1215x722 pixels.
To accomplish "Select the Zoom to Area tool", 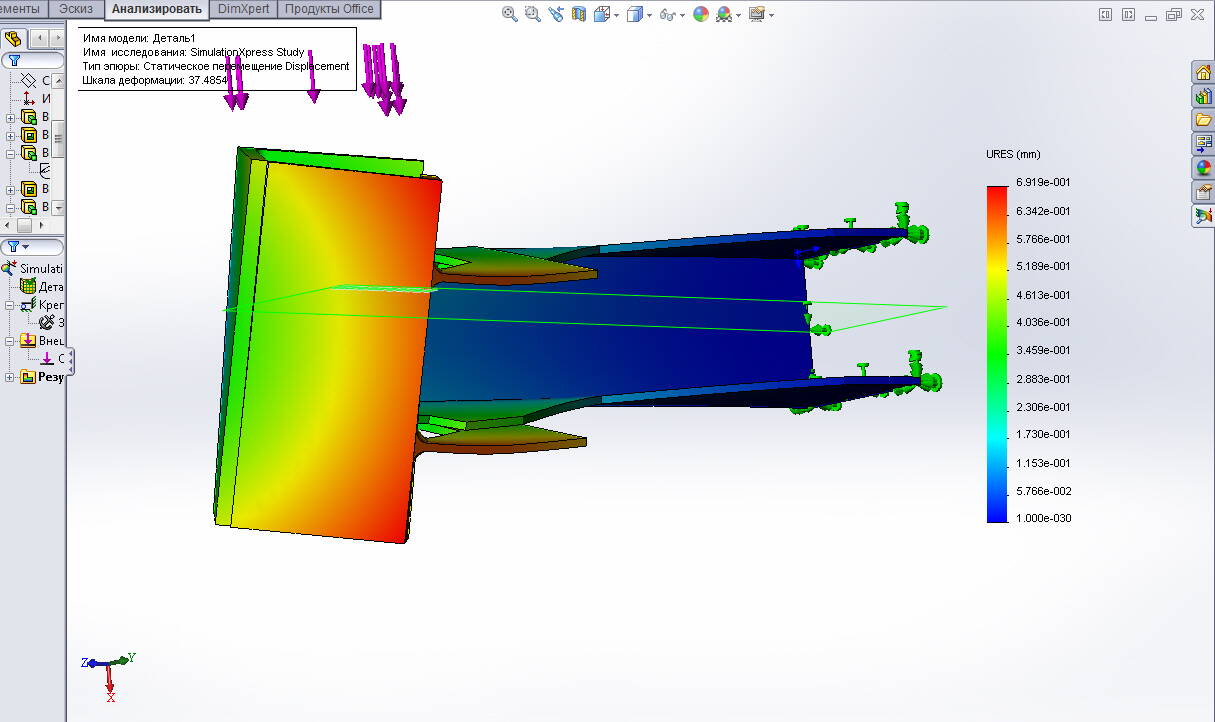I will click(x=532, y=14).
